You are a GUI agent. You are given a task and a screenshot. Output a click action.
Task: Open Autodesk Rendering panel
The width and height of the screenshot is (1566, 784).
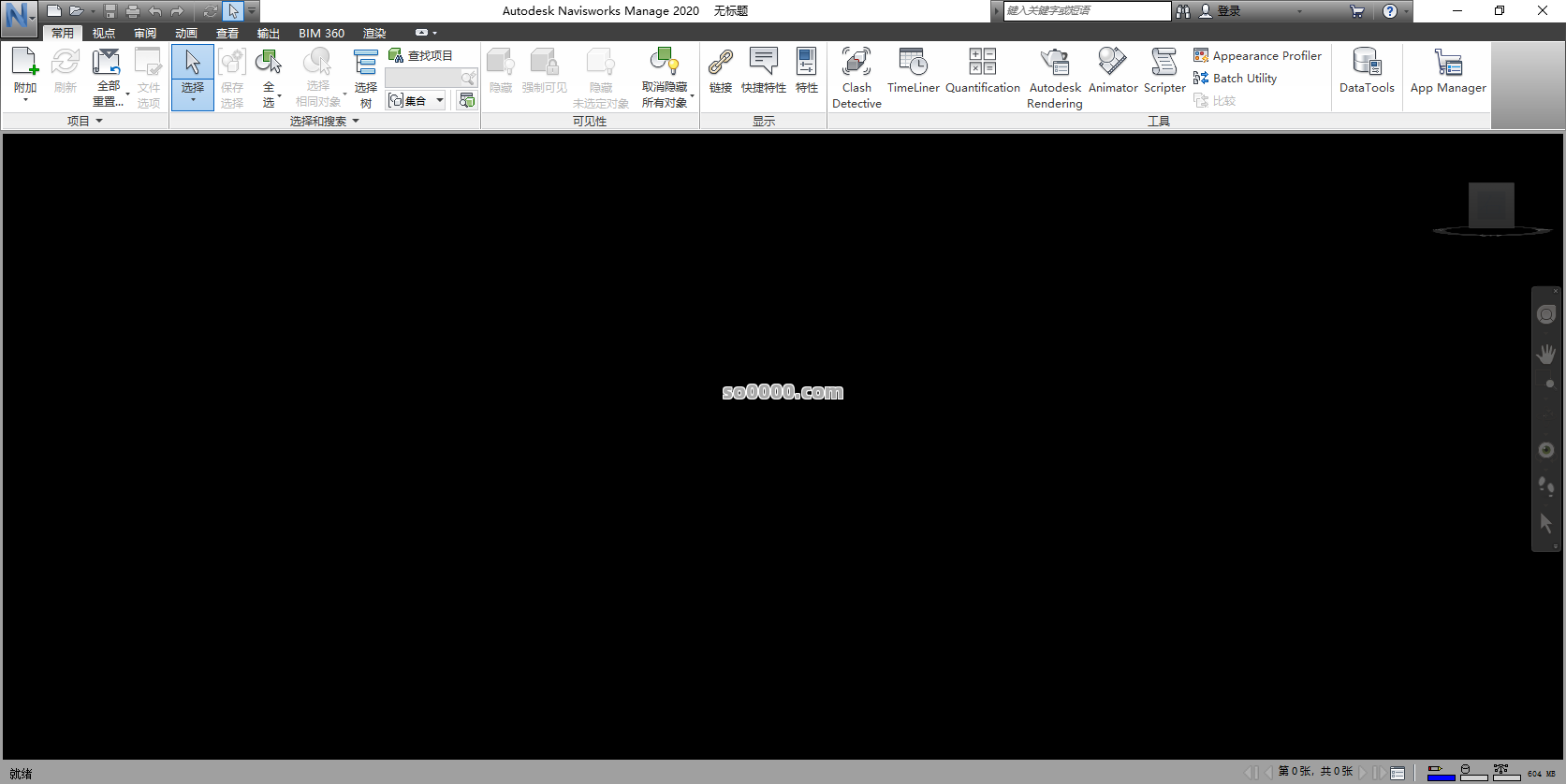point(1054,78)
